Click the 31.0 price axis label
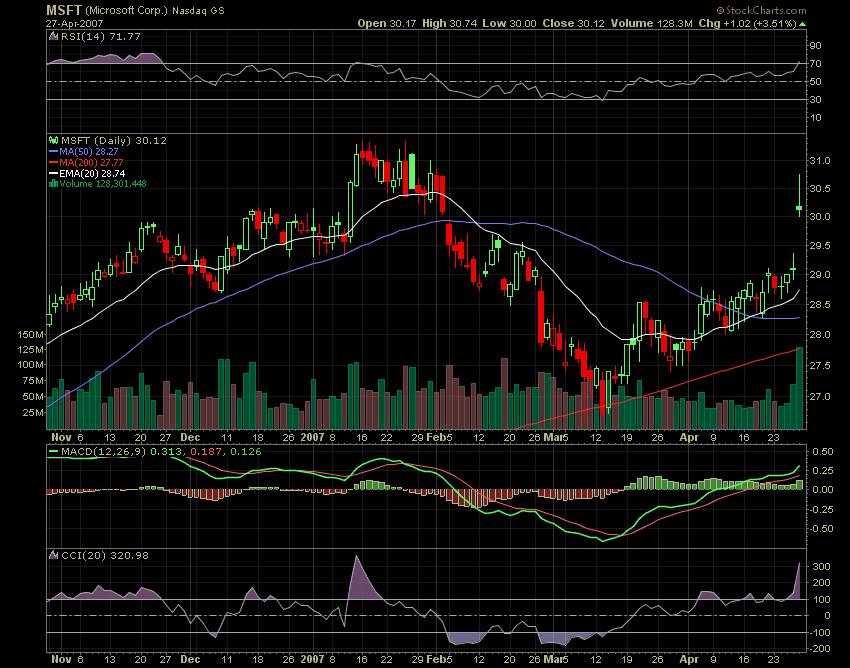The height and width of the screenshot is (668, 850). [x=820, y=160]
